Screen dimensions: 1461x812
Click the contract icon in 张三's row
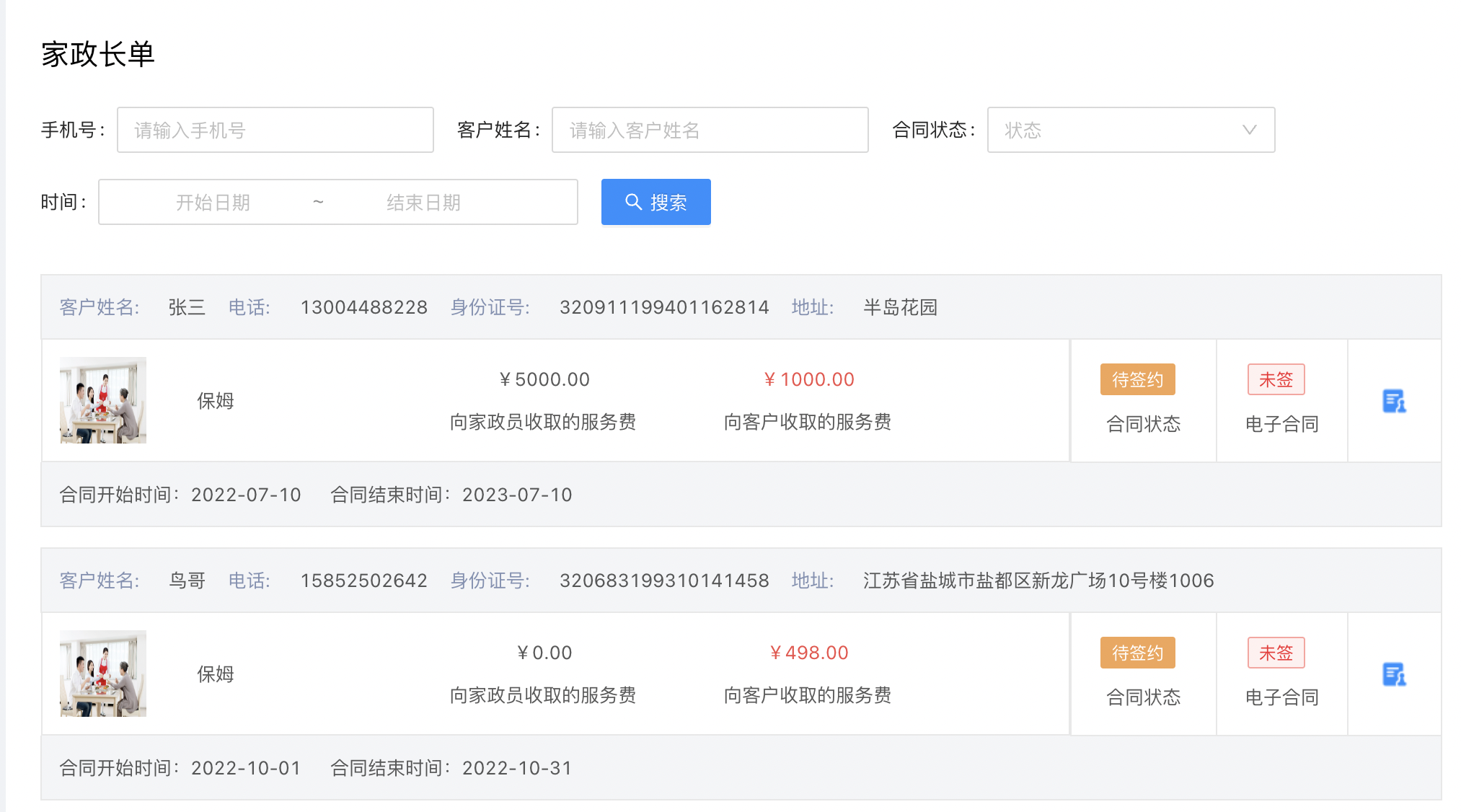click(x=1393, y=401)
